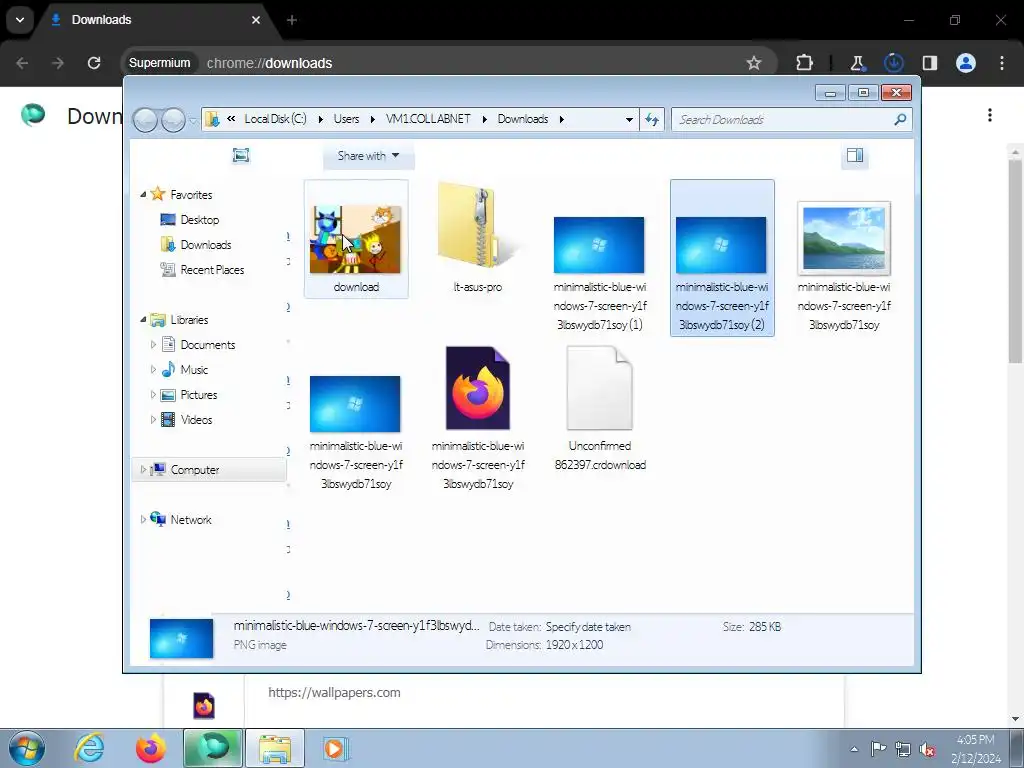Open the Windows Start menu

tap(26, 748)
